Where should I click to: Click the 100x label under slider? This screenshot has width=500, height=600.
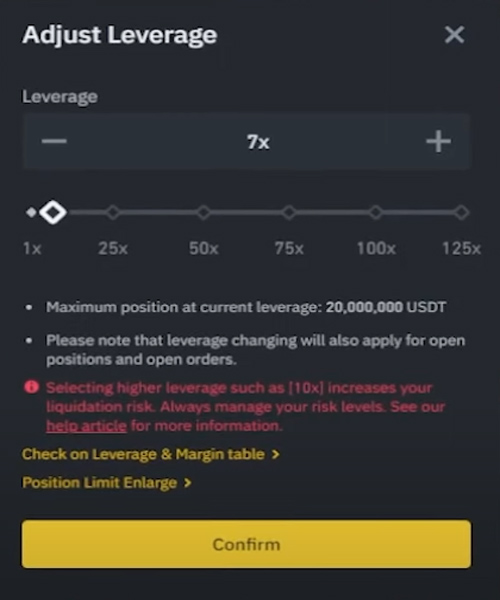click(x=376, y=249)
